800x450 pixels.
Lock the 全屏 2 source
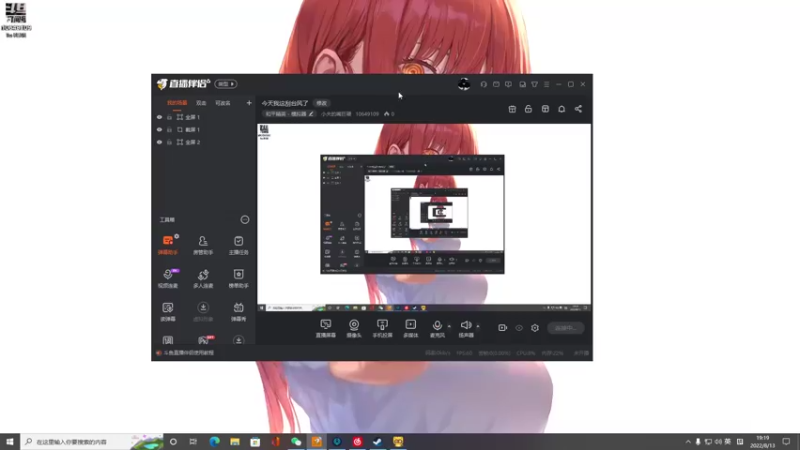pyautogui.click(x=169, y=142)
